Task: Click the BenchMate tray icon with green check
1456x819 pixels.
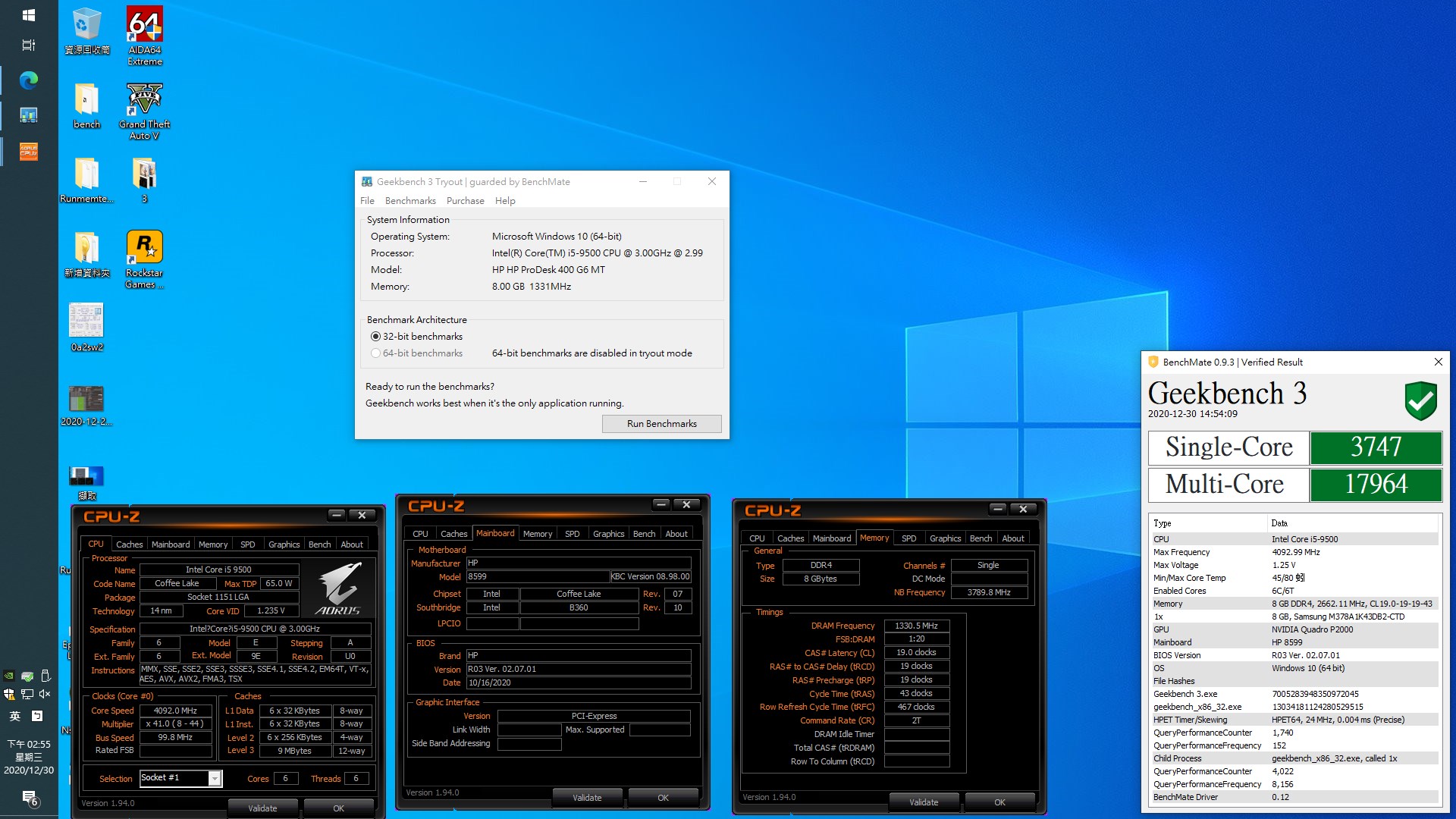Action: pyautogui.click(x=27, y=676)
